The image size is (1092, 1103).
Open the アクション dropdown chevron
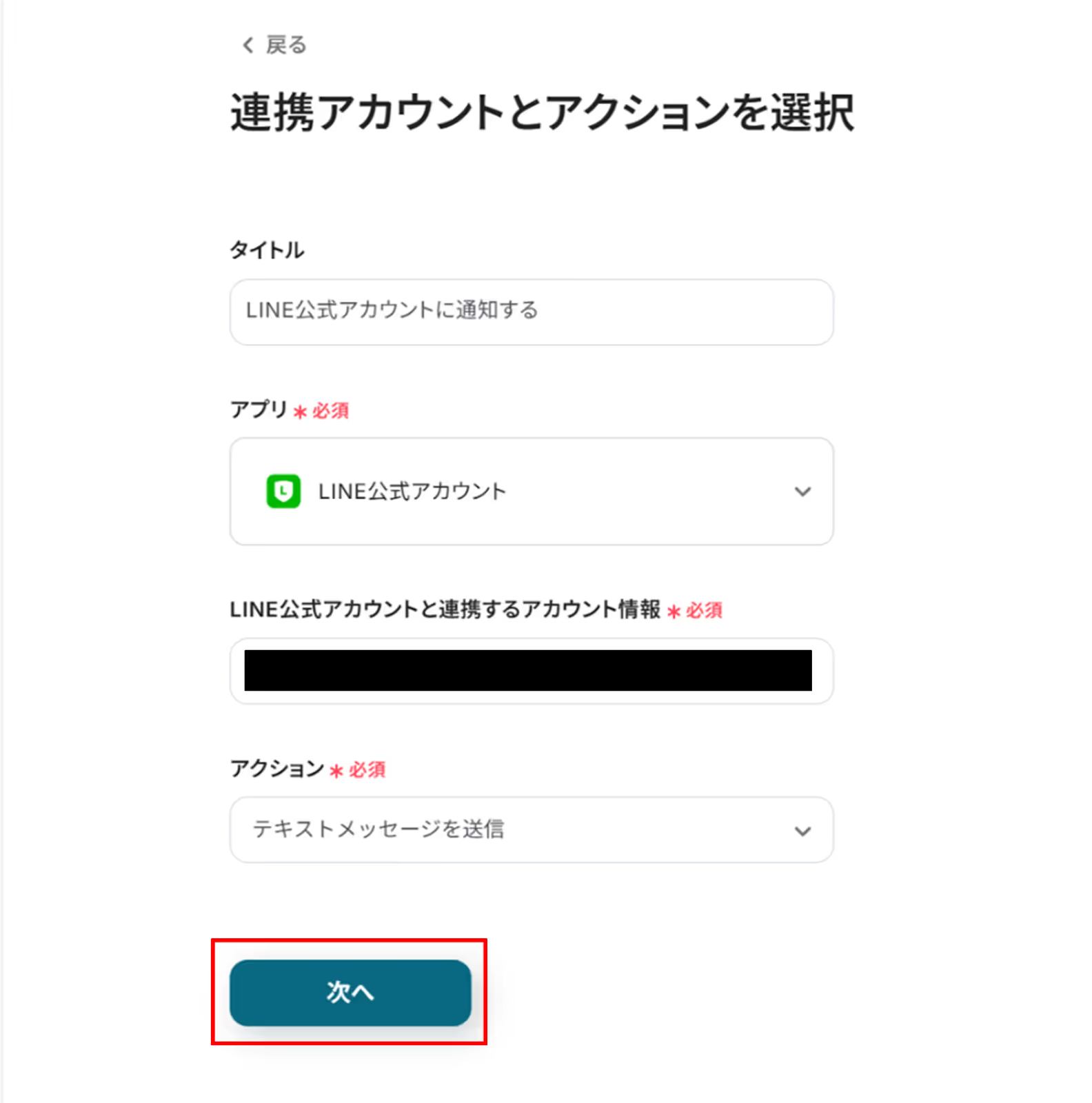tap(802, 831)
